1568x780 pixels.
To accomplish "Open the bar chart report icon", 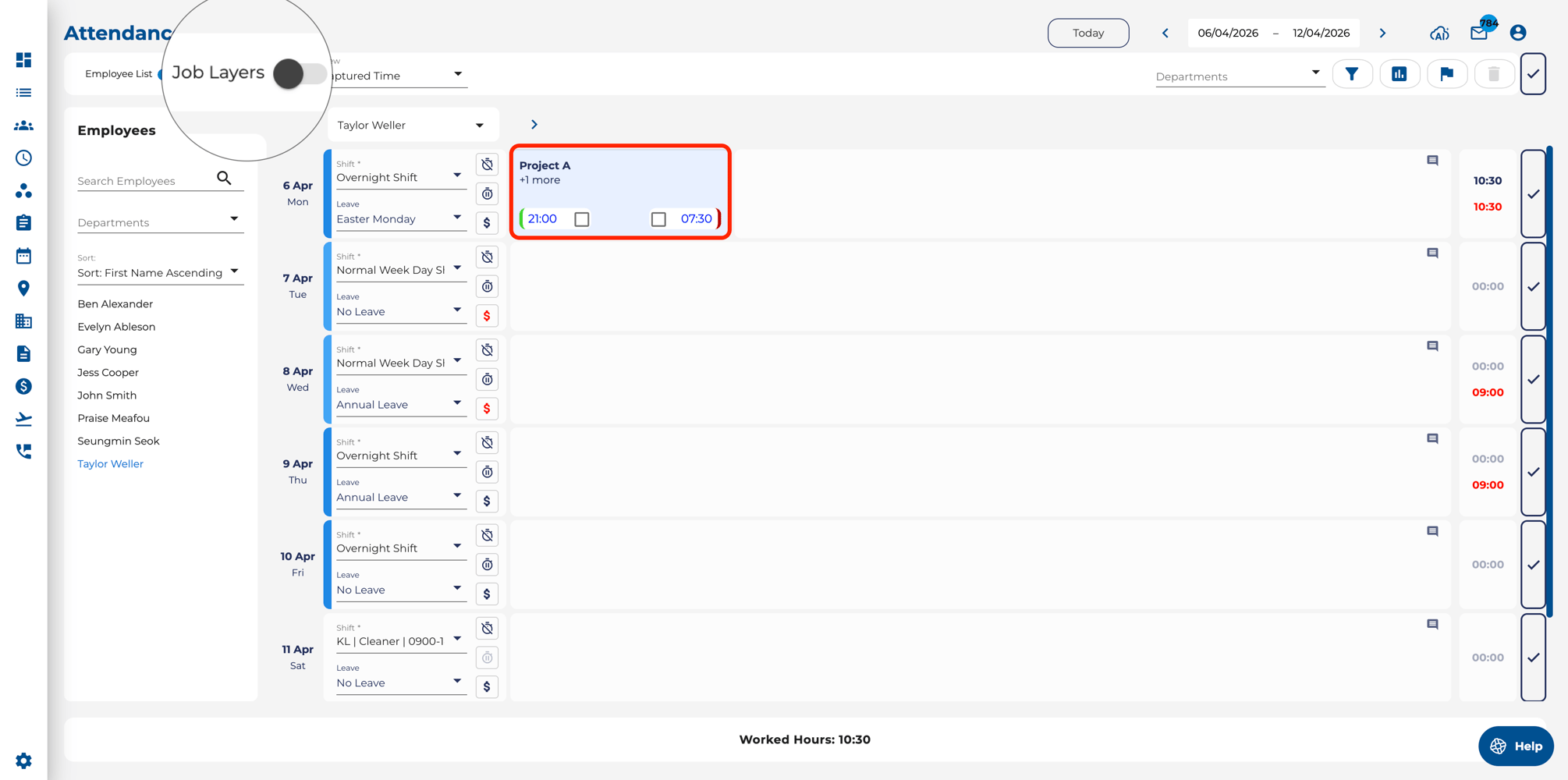I will (x=1399, y=74).
